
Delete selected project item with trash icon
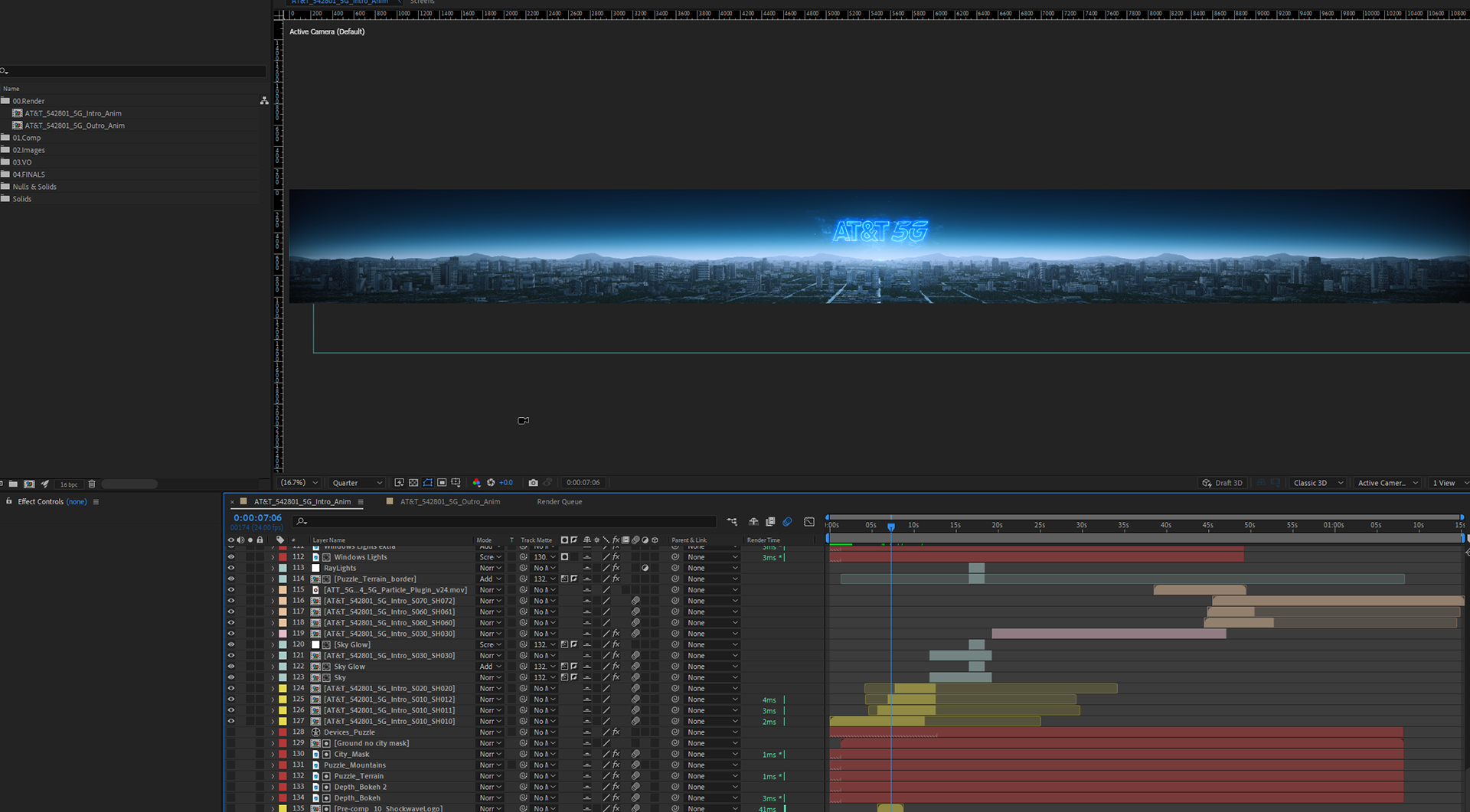point(92,484)
